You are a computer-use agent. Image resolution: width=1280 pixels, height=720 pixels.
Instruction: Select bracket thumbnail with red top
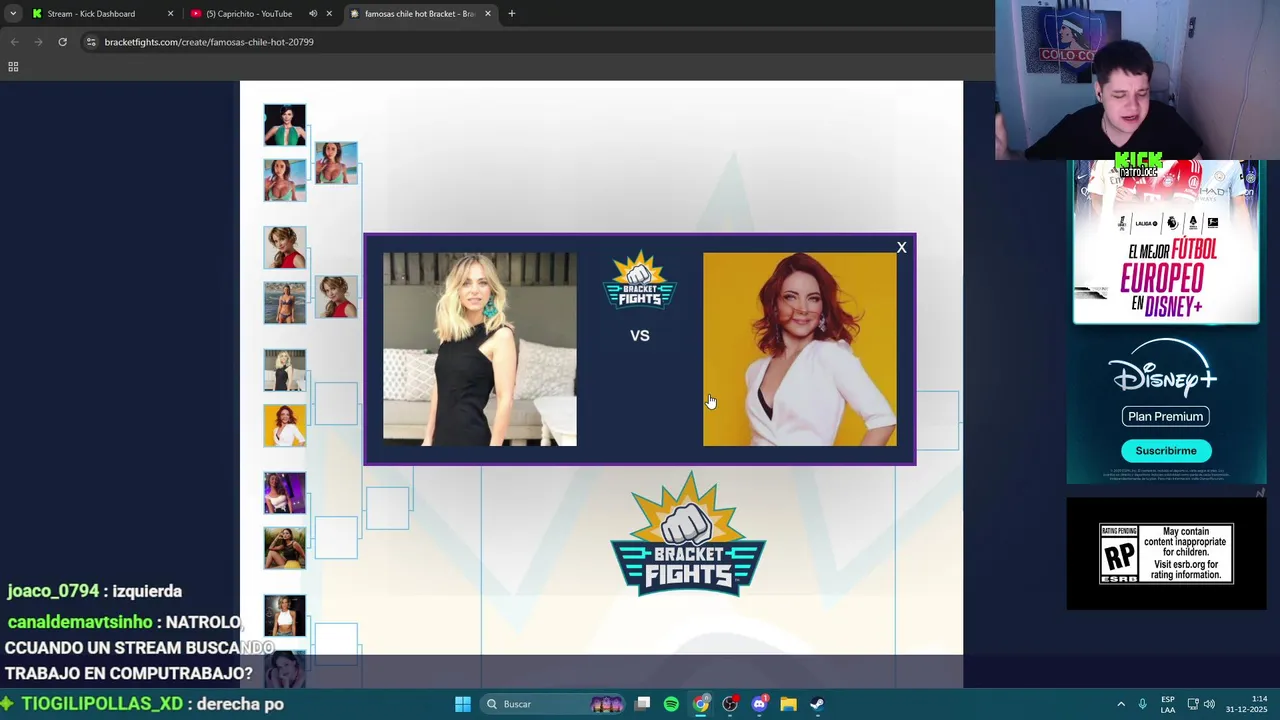[285, 247]
